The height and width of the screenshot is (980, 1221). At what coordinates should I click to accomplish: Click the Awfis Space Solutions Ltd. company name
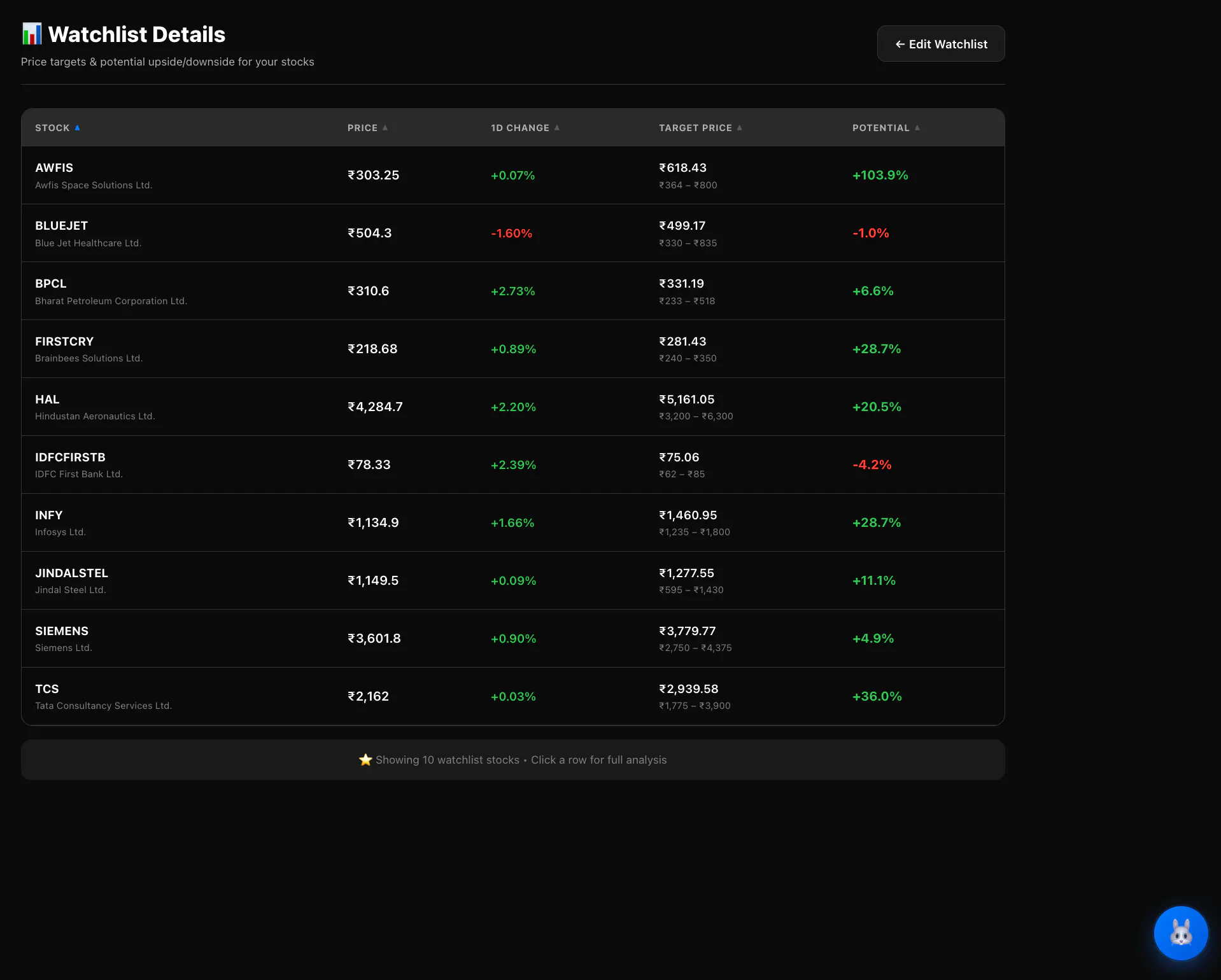(94, 185)
